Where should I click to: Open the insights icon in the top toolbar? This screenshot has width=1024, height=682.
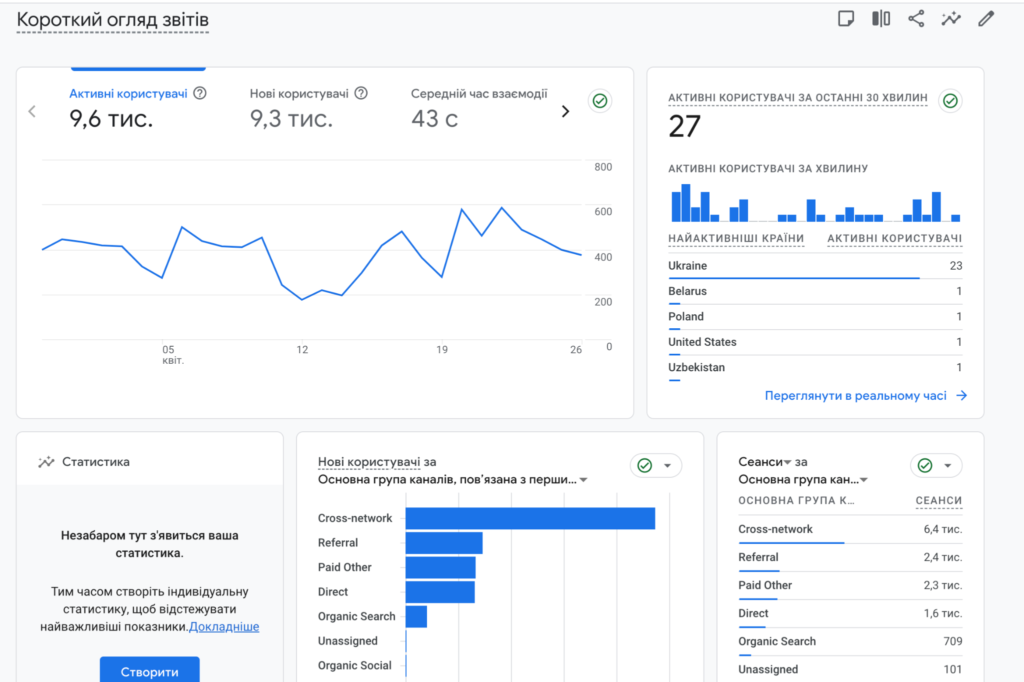(x=952, y=18)
